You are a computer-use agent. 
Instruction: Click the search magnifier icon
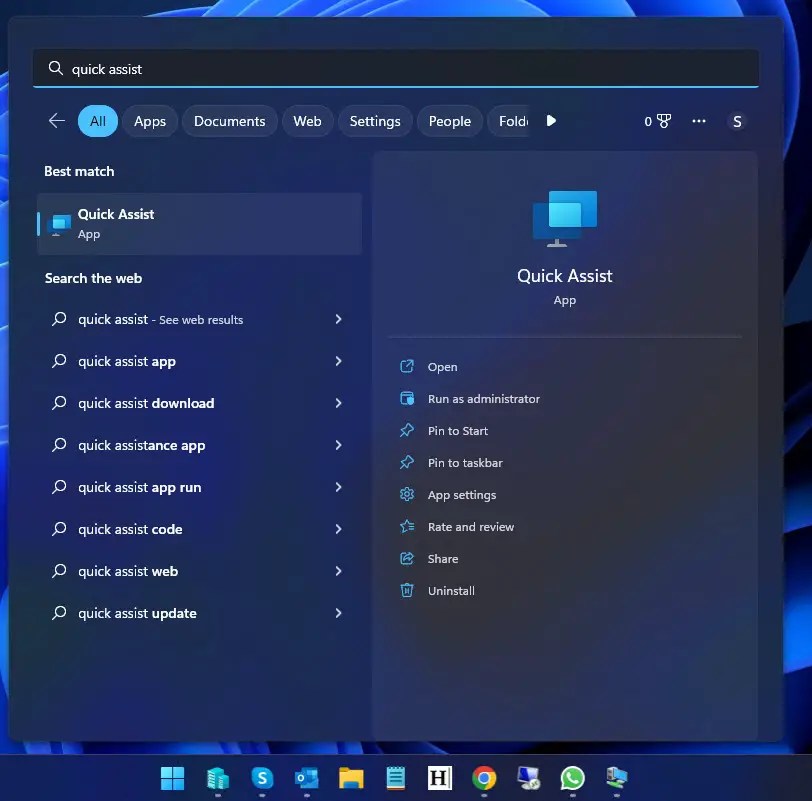click(x=55, y=68)
